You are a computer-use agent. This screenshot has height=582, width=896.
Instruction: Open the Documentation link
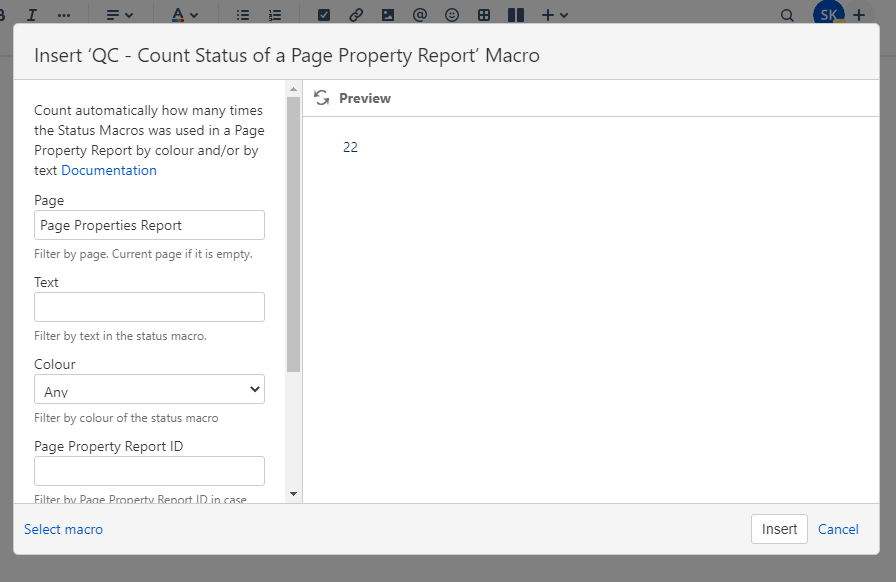108,169
